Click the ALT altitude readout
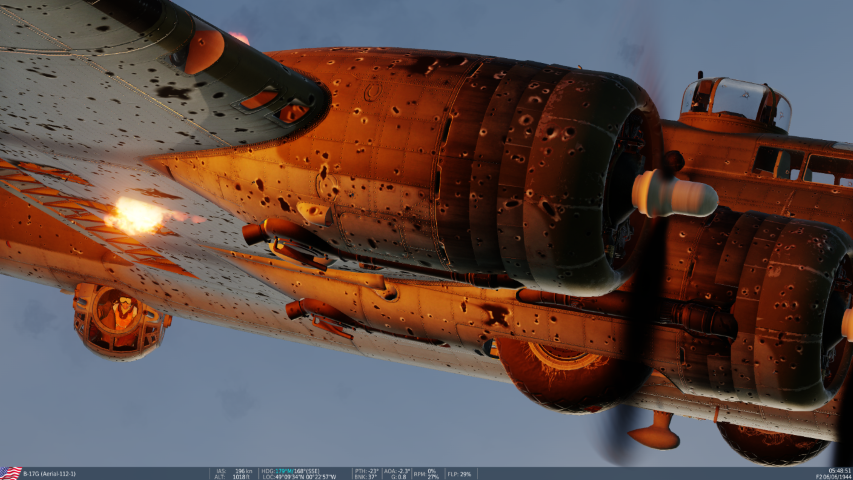The image size is (853, 480). (x=235, y=477)
